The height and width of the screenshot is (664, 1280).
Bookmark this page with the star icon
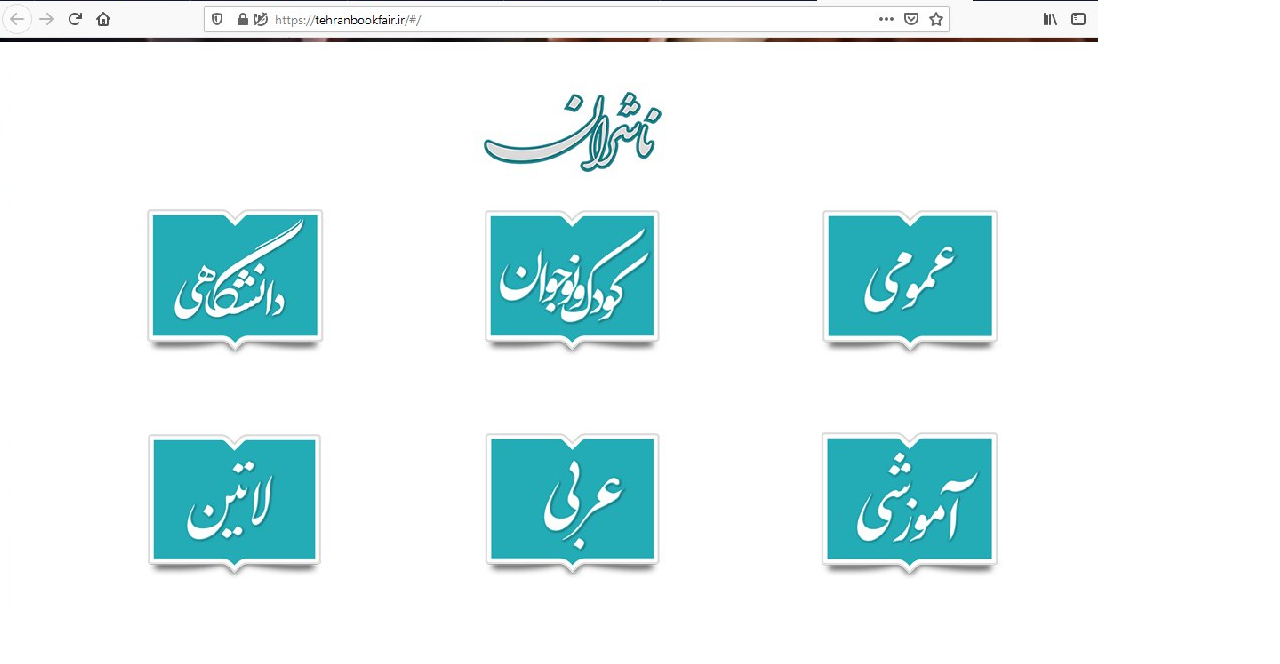tap(936, 19)
